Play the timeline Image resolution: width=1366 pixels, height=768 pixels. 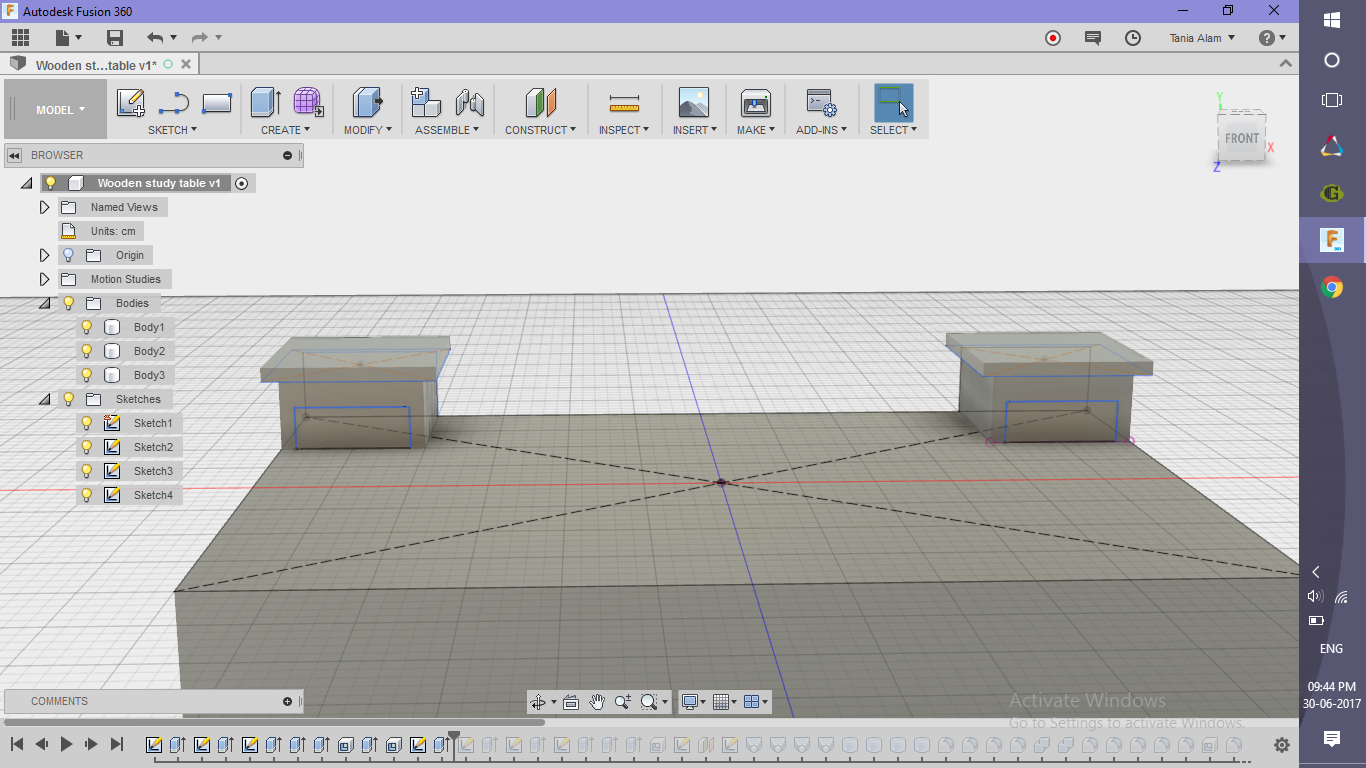click(66, 744)
